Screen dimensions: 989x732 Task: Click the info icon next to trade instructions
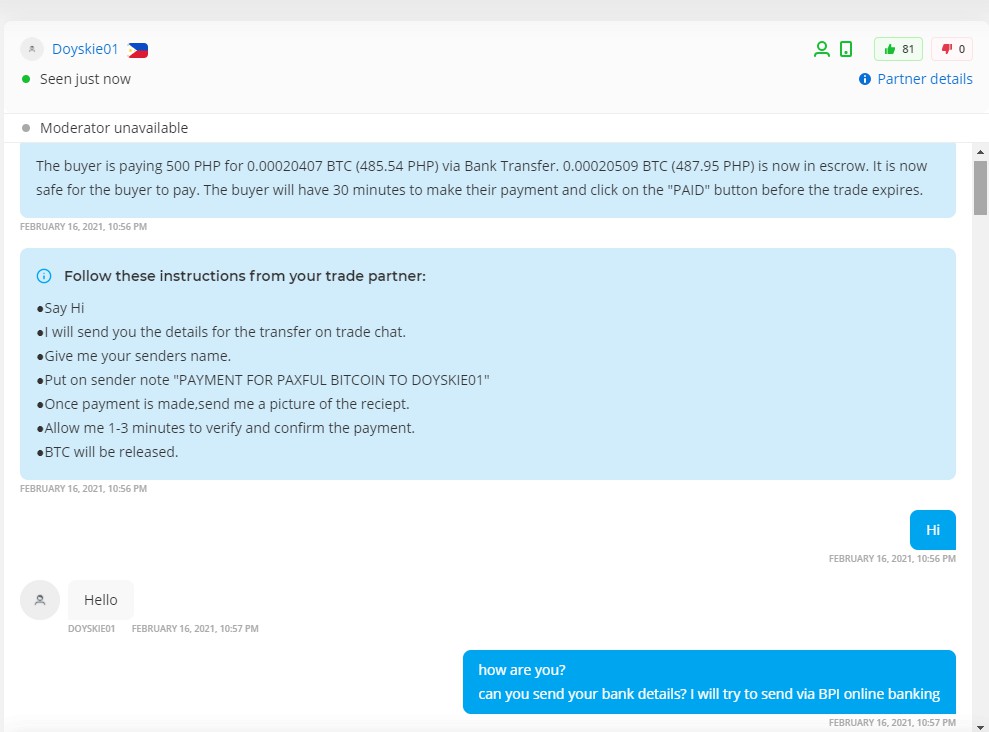(x=44, y=276)
